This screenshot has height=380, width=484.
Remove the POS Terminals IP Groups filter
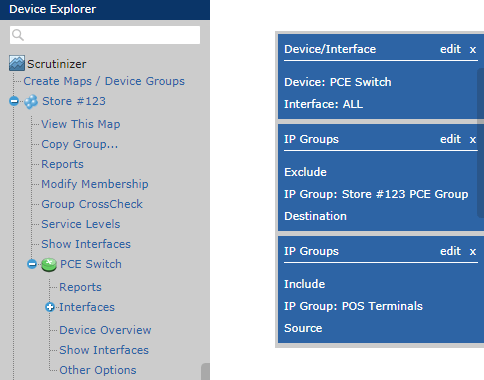click(x=473, y=251)
